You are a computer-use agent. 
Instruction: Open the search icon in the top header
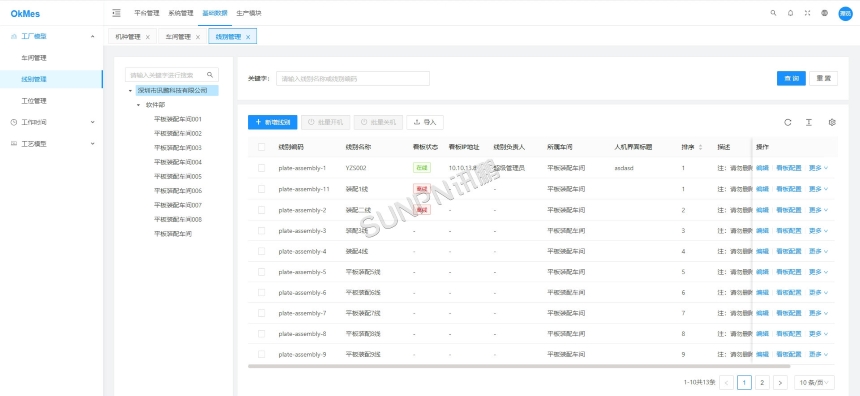pyautogui.click(x=773, y=13)
